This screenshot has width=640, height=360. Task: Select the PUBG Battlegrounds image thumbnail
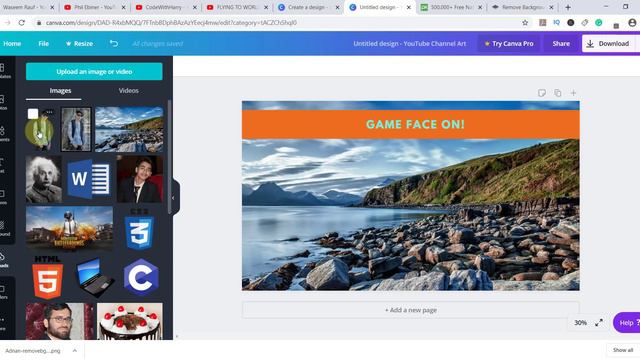point(69,229)
